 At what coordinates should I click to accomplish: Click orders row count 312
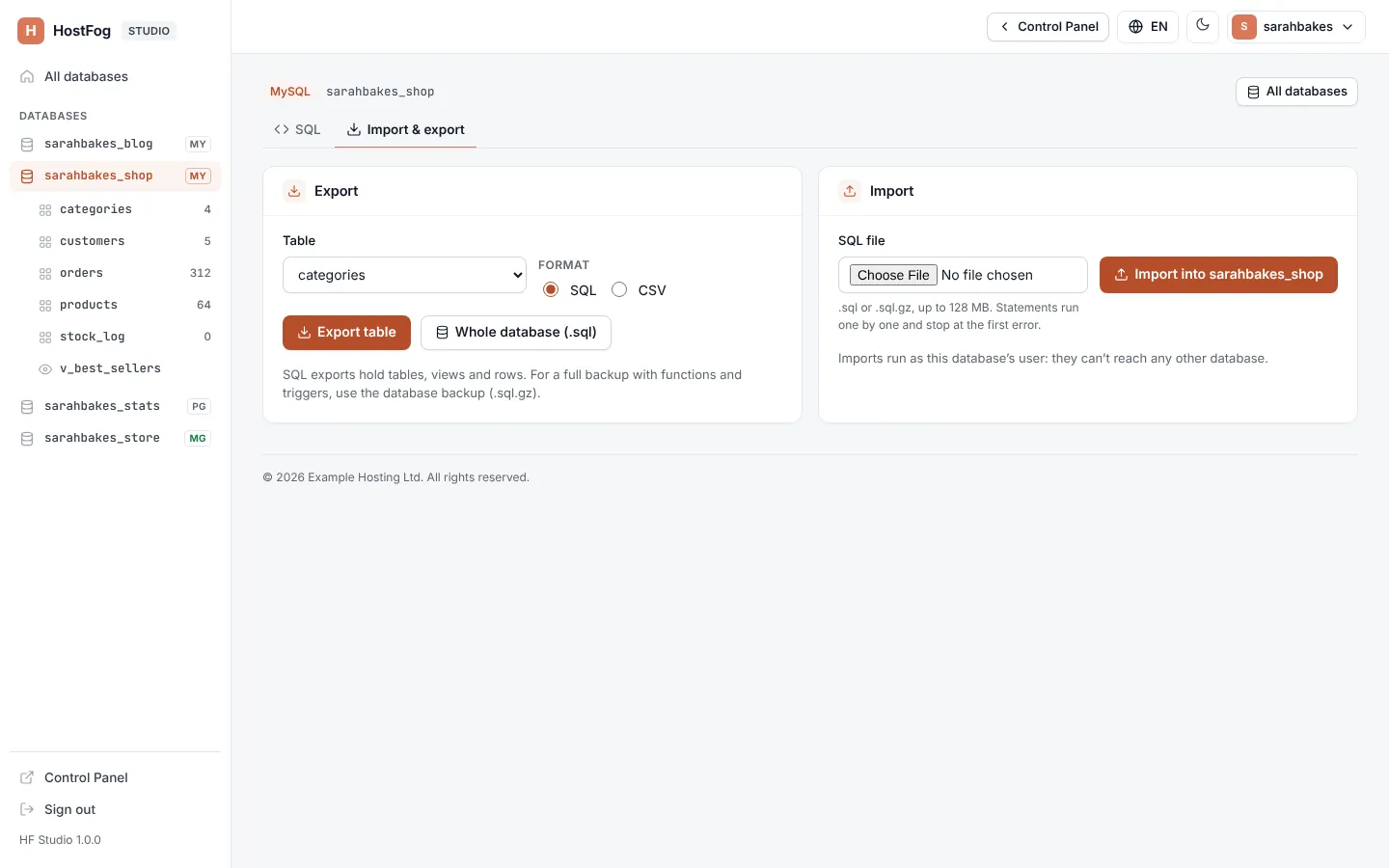[x=201, y=273]
